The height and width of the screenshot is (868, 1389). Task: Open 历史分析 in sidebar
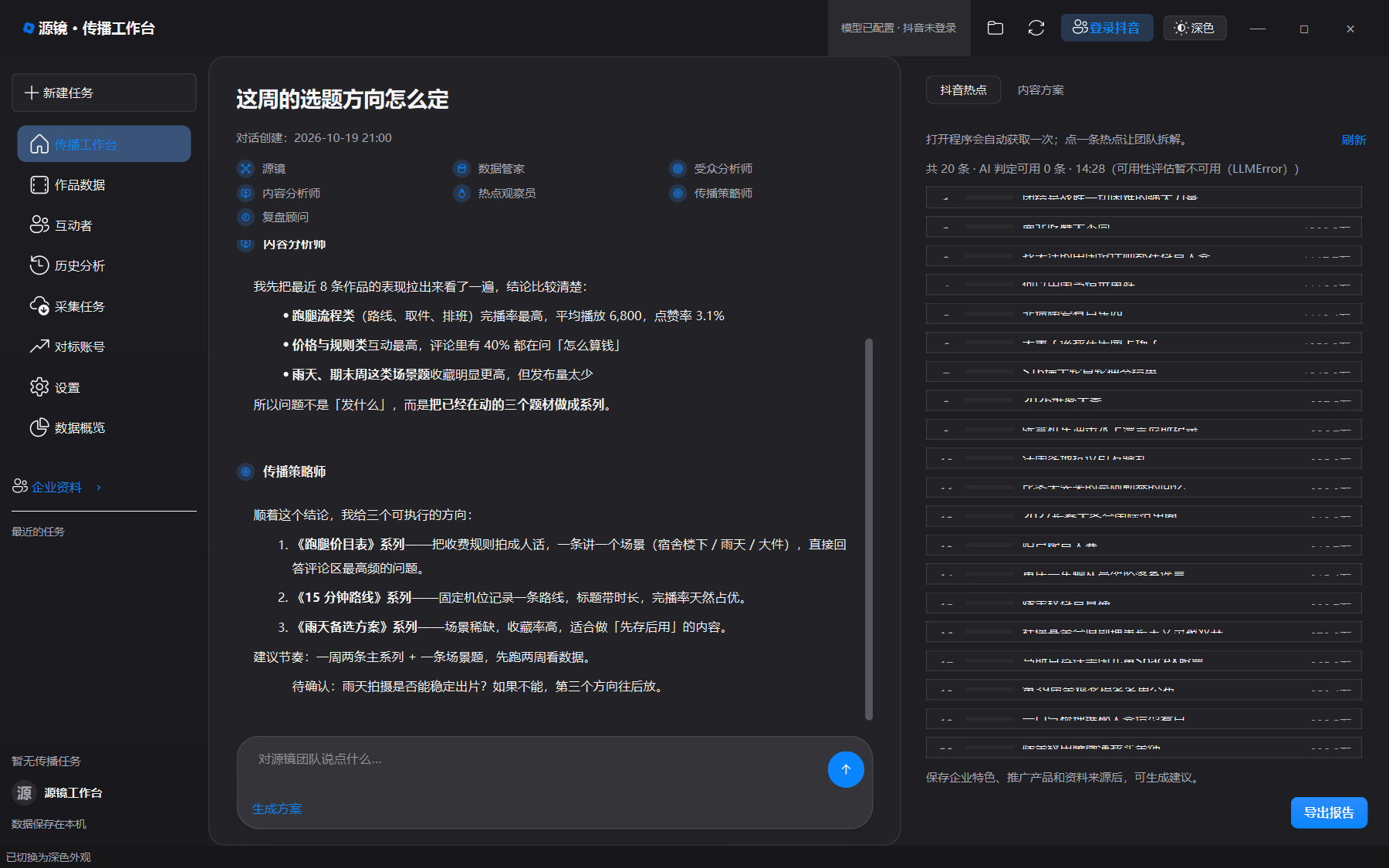(x=104, y=265)
